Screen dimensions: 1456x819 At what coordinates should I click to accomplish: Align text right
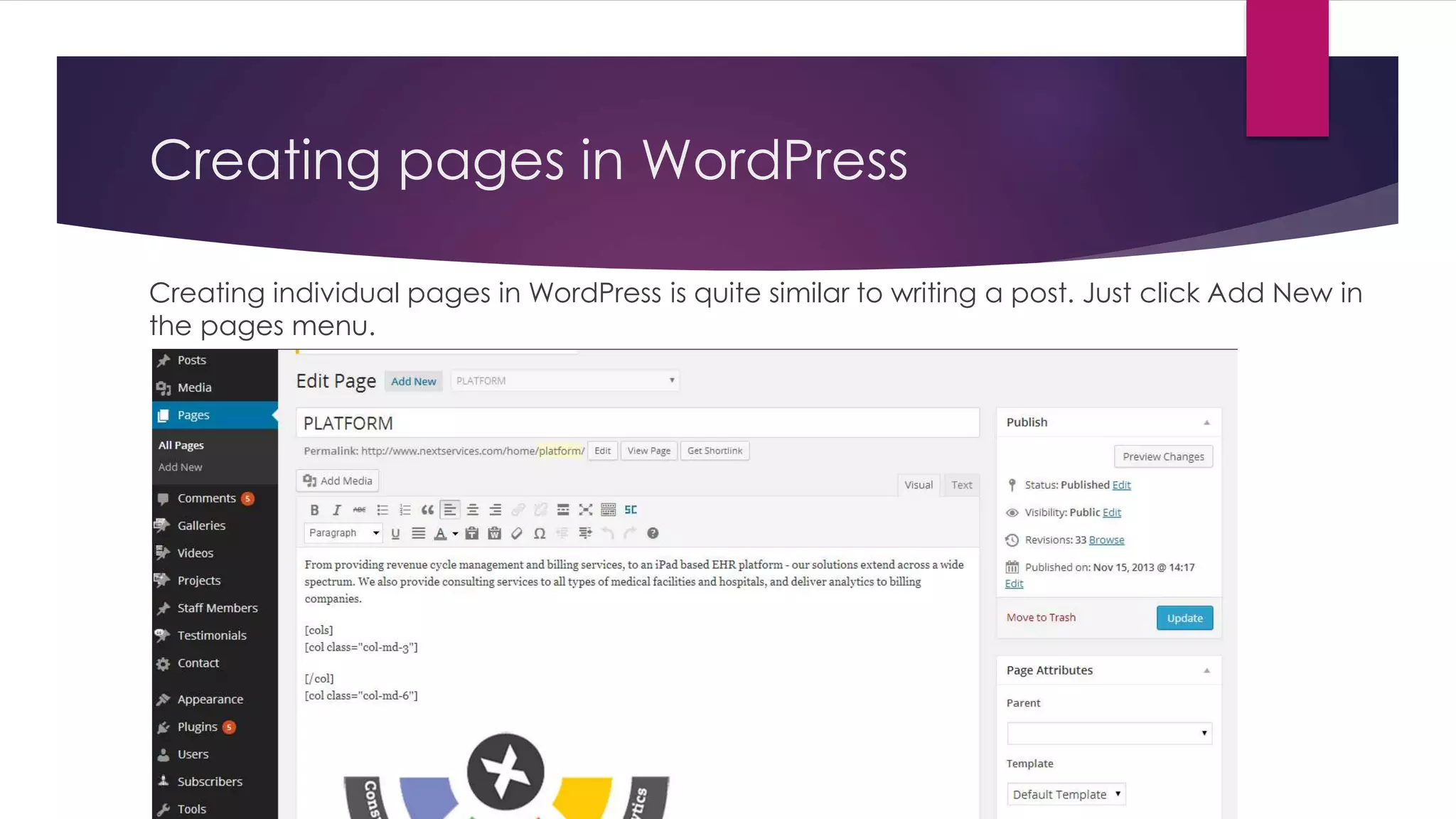(x=496, y=510)
